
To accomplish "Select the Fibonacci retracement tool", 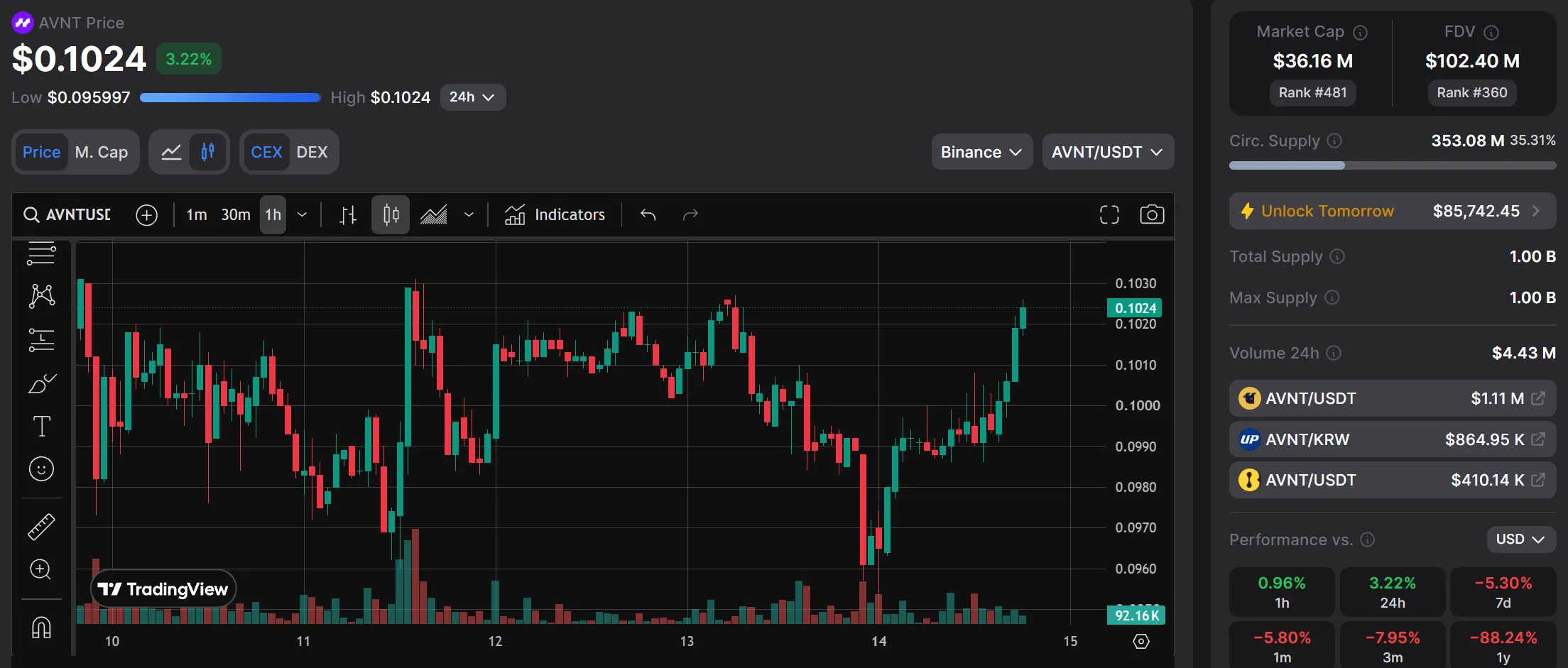I will tap(41, 339).
